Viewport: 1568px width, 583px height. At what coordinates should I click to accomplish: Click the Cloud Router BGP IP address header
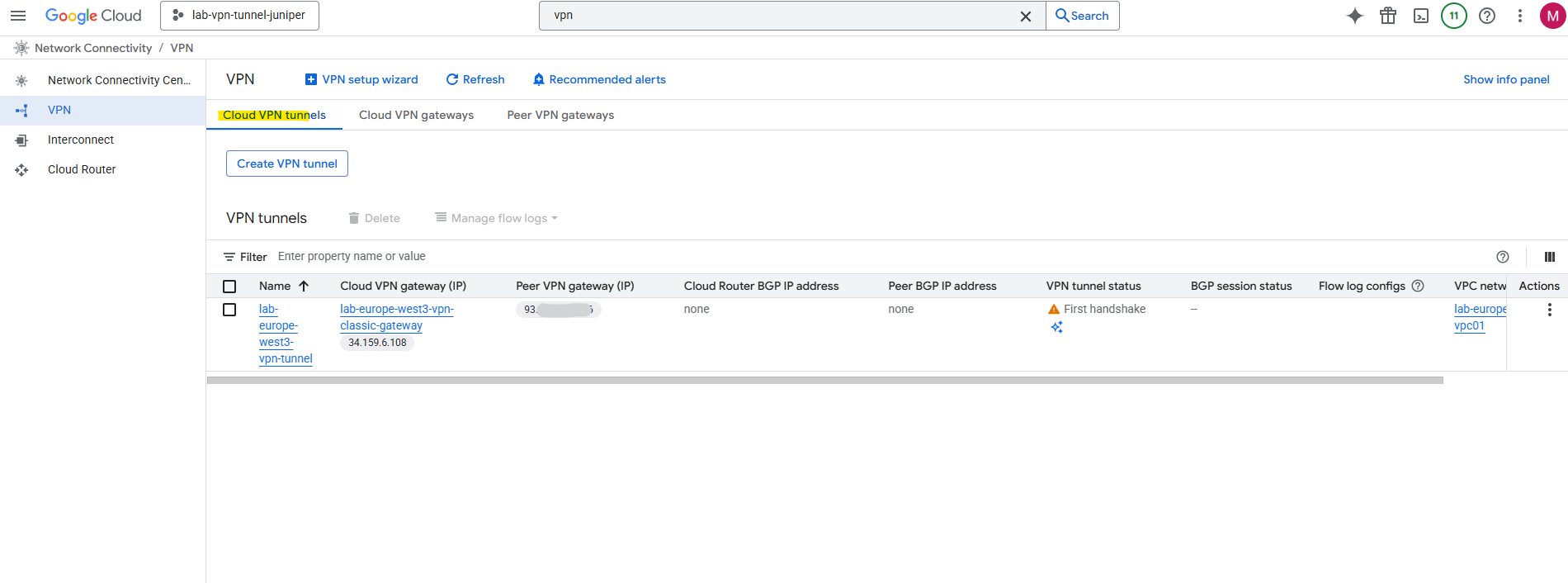click(x=761, y=286)
